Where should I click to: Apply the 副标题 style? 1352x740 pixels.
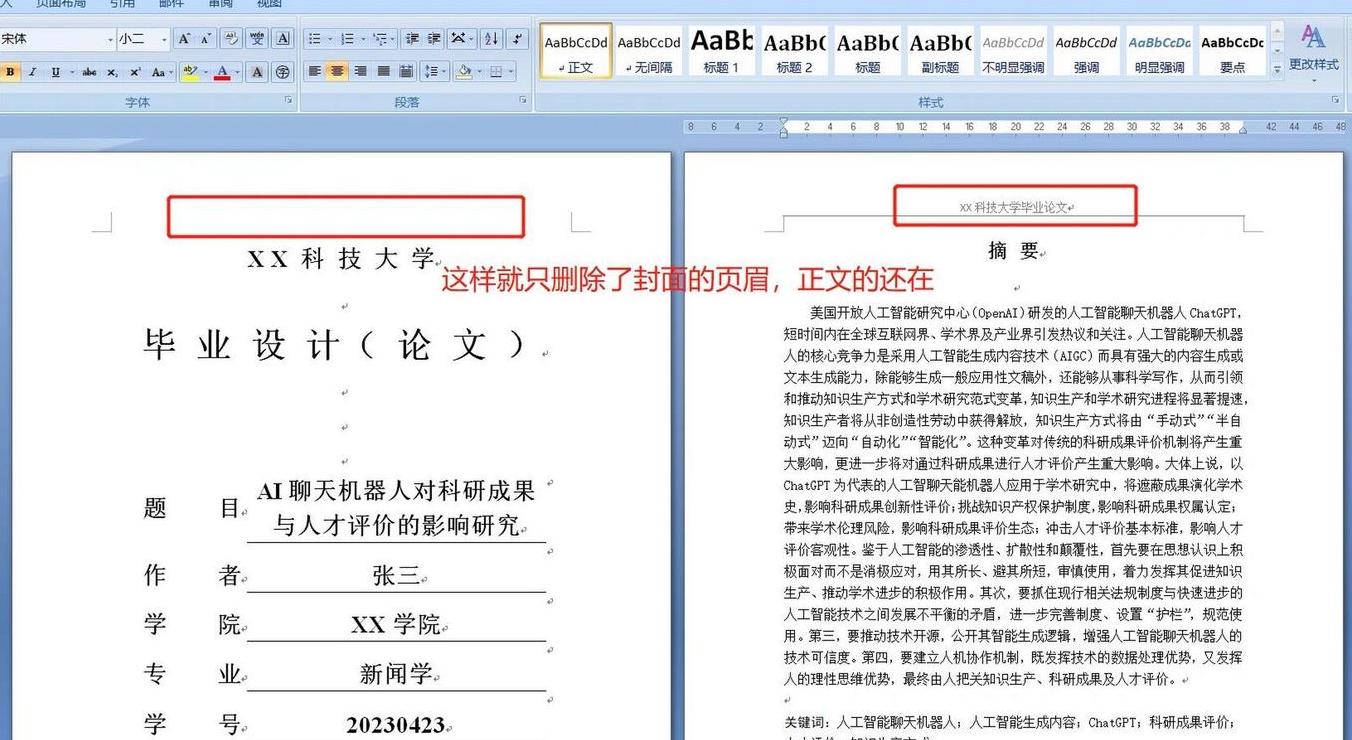(x=940, y=51)
